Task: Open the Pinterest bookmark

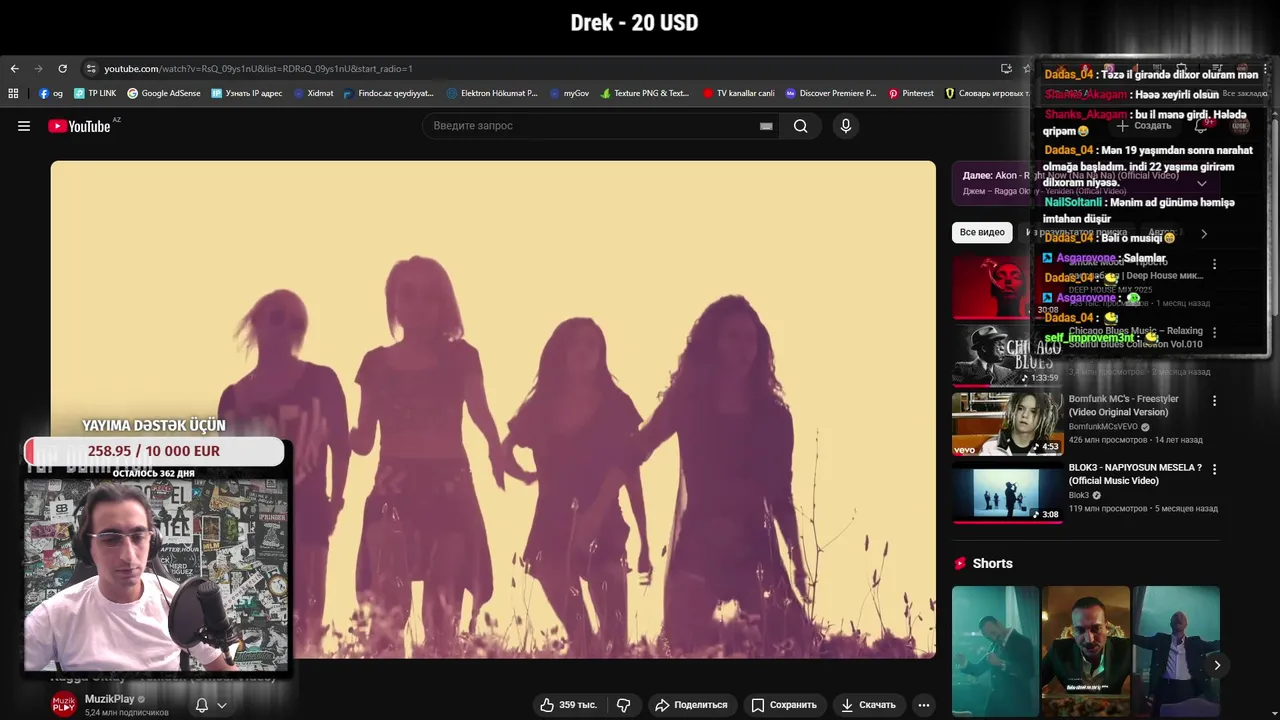Action: click(x=911, y=93)
